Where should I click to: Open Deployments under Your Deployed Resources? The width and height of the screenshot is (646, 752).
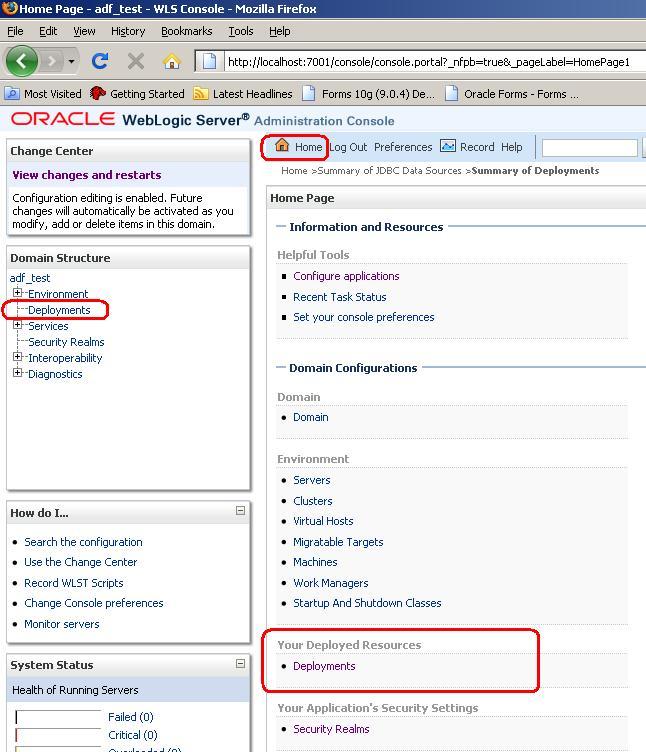click(324, 666)
